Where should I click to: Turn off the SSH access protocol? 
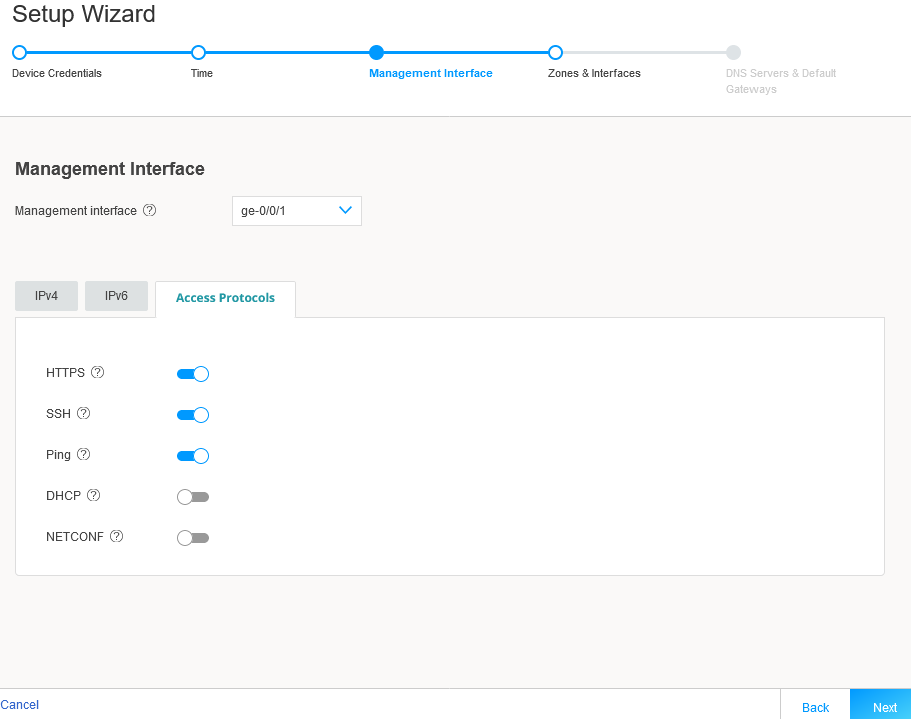click(192, 414)
